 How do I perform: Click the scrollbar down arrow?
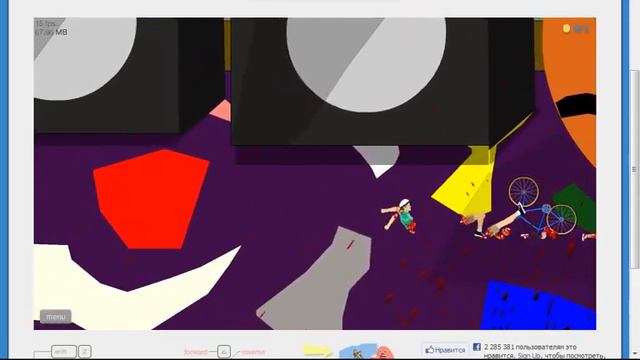click(634, 353)
